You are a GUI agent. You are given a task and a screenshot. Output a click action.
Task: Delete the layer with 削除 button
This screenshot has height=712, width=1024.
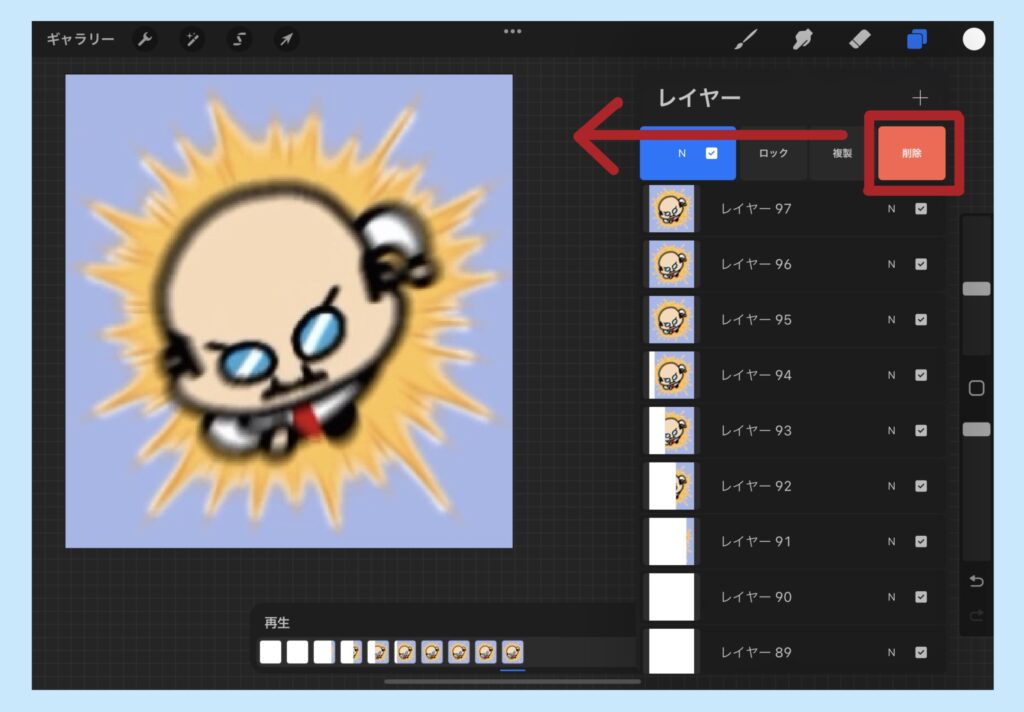point(912,153)
